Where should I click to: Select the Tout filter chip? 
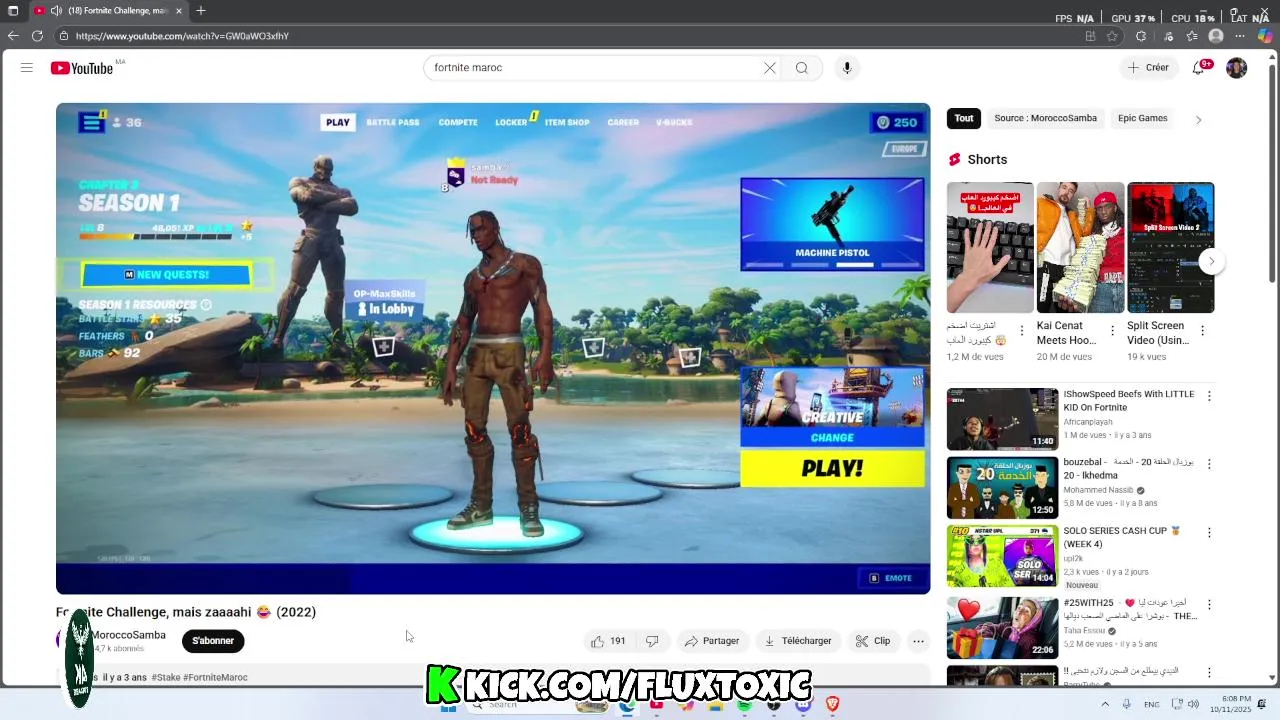point(964,118)
